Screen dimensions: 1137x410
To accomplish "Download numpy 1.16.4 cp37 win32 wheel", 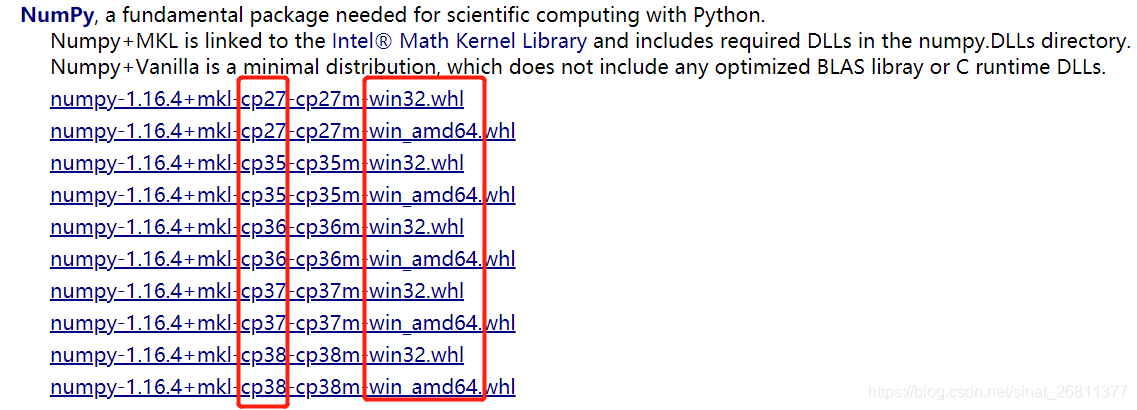I will click(x=257, y=291).
